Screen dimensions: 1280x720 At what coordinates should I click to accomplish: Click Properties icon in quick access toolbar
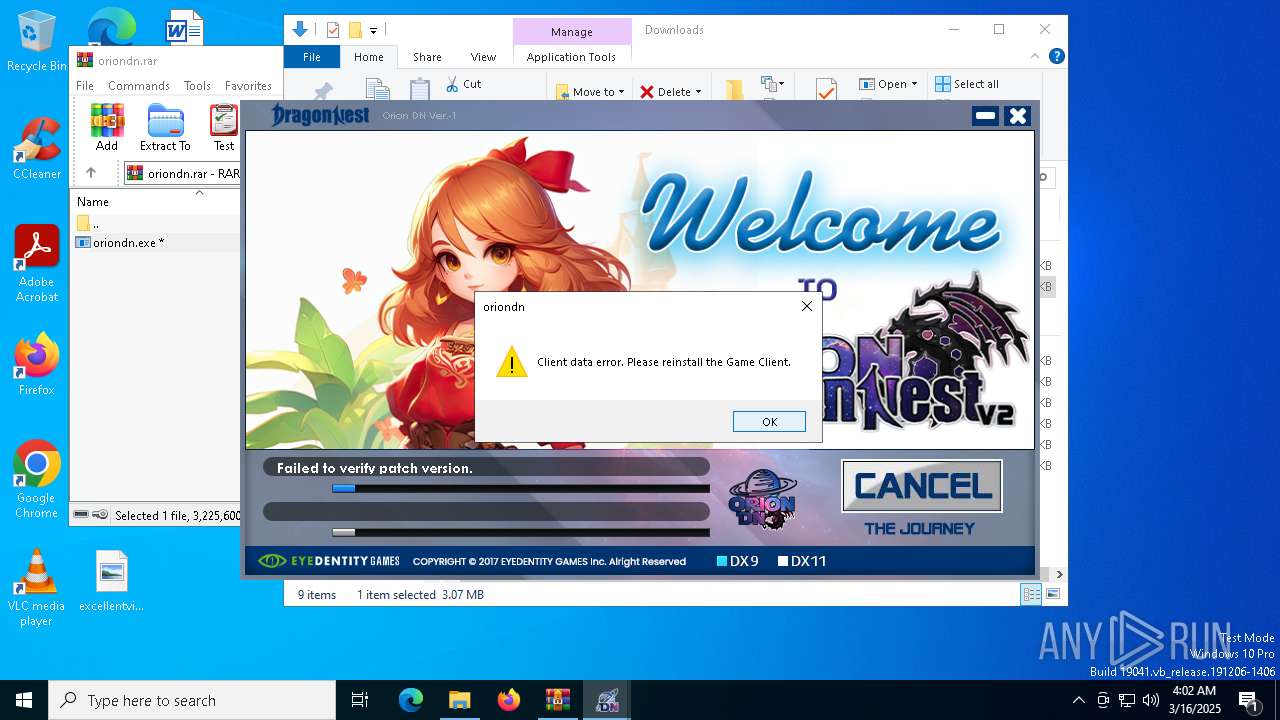click(x=333, y=30)
